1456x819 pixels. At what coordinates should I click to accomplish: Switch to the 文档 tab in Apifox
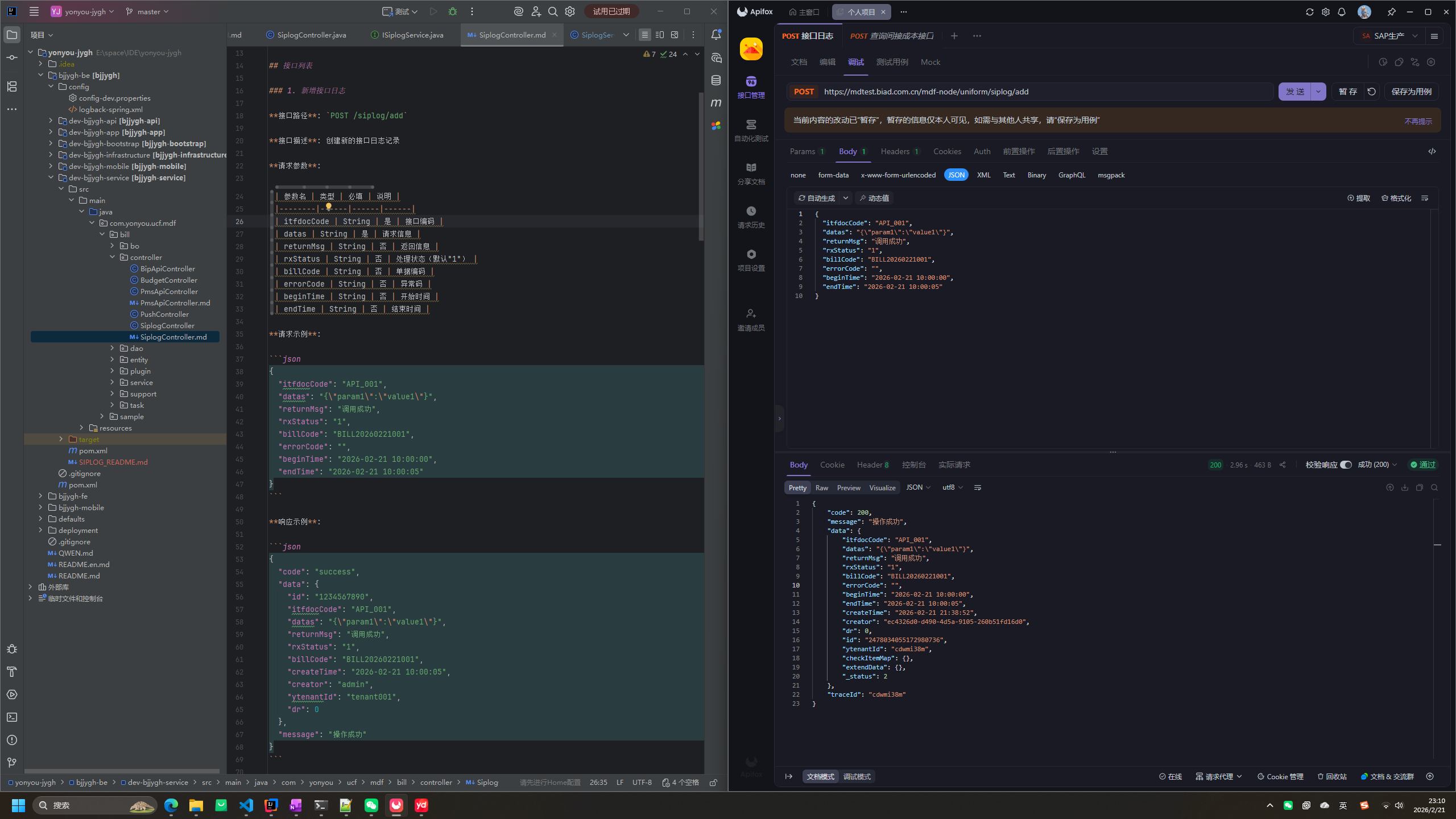799,62
